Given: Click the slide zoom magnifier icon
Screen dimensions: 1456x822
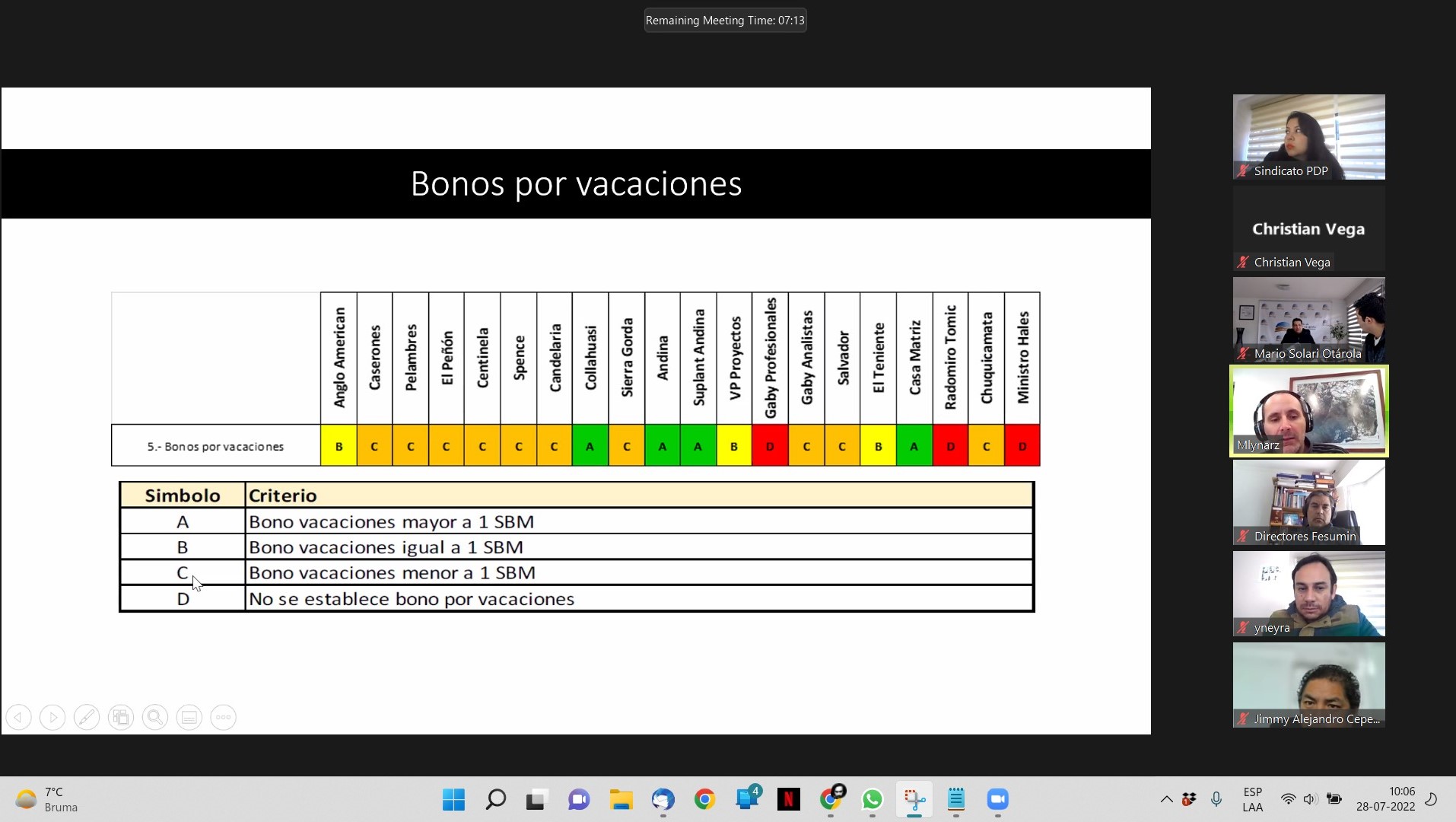Looking at the screenshot, I should pyautogui.click(x=155, y=717).
